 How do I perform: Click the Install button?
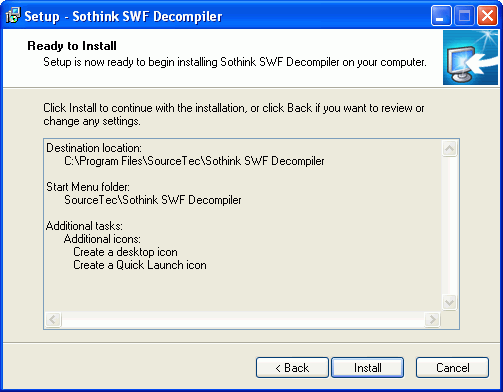(368, 368)
